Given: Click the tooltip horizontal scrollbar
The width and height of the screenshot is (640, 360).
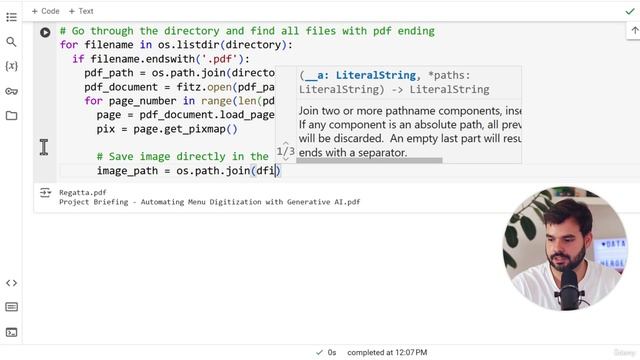Looking at the screenshot, I should coord(369,160).
